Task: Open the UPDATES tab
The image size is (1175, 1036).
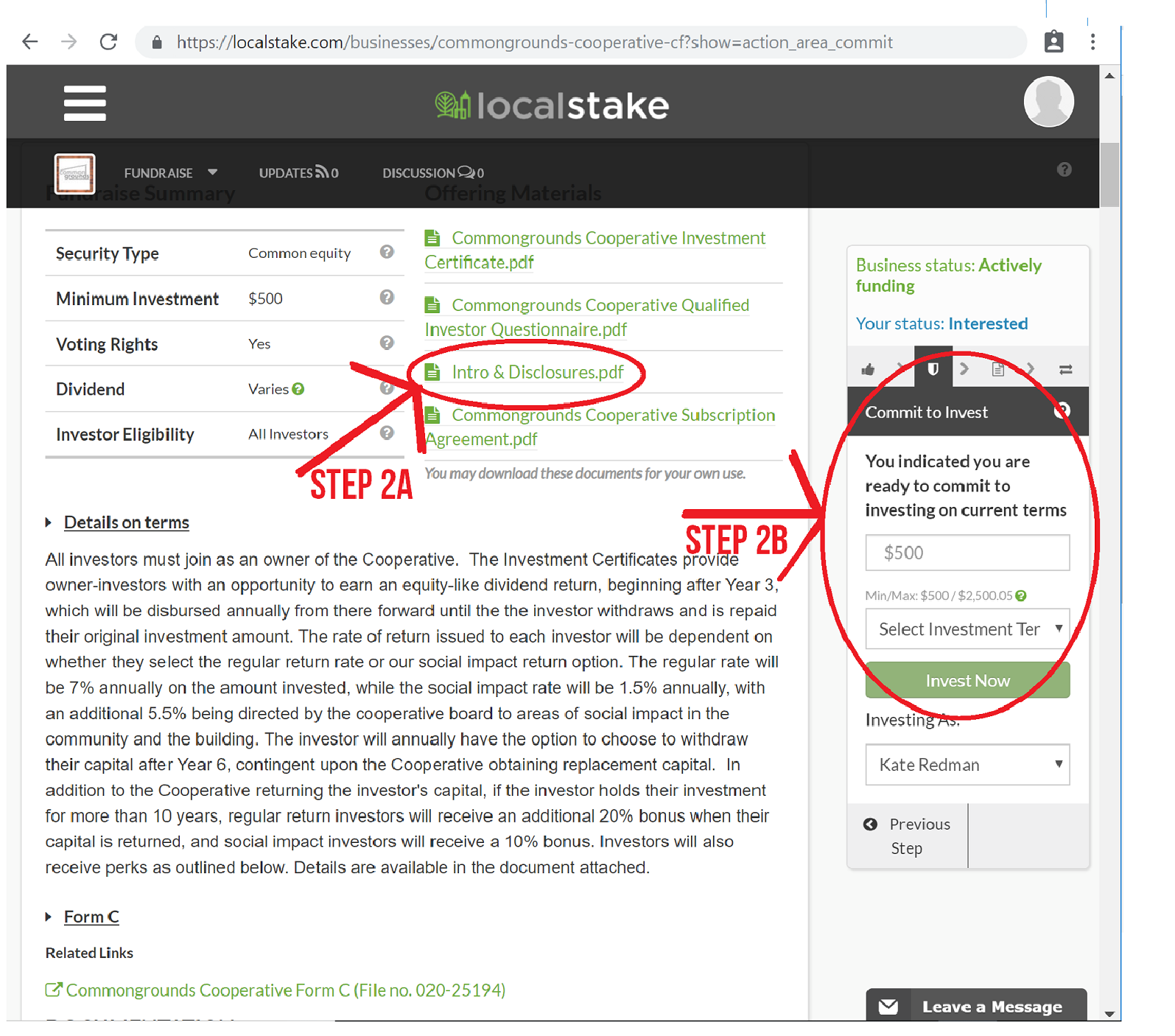Action: 298,173
